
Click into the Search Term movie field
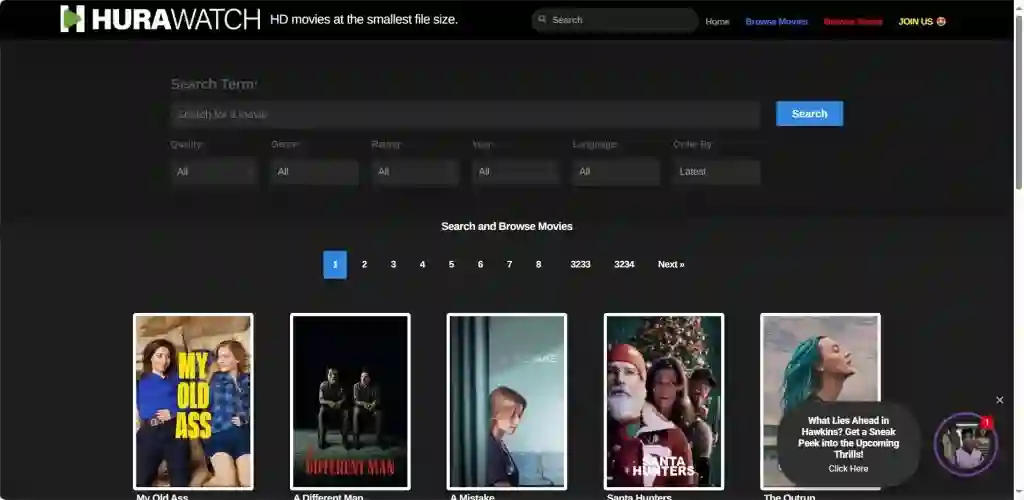(466, 114)
